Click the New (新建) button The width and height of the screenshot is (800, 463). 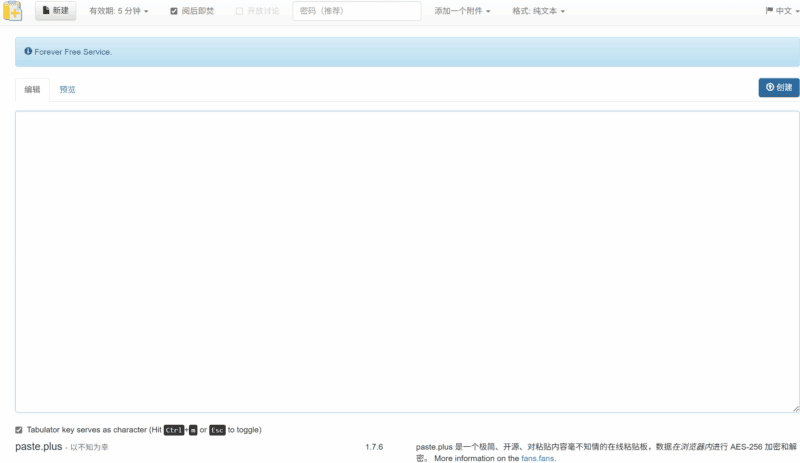(x=55, y=11)
